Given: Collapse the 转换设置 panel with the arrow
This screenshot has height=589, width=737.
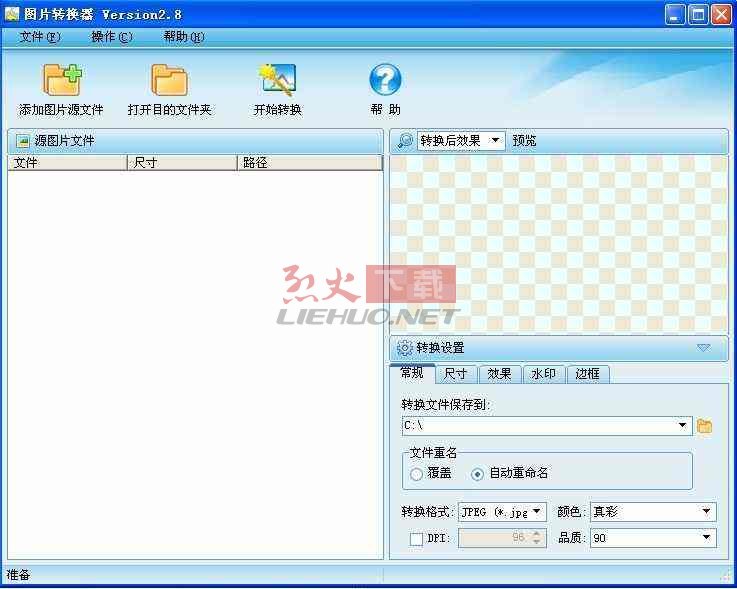Looking at the screenshot, I should pyautogui.click(x=704, y=348).
